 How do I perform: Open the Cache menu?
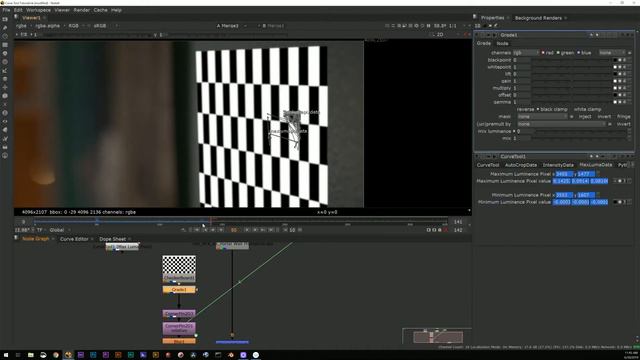[x=100, y=10]
